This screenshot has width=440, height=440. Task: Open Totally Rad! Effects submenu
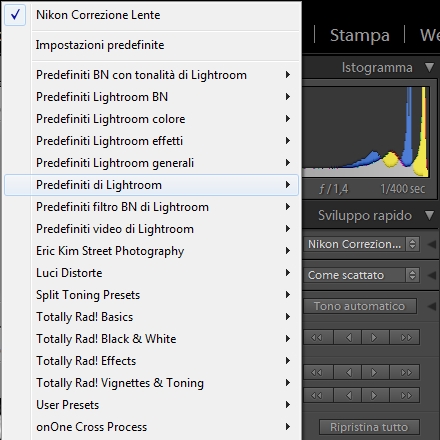(x=152, y=361)
